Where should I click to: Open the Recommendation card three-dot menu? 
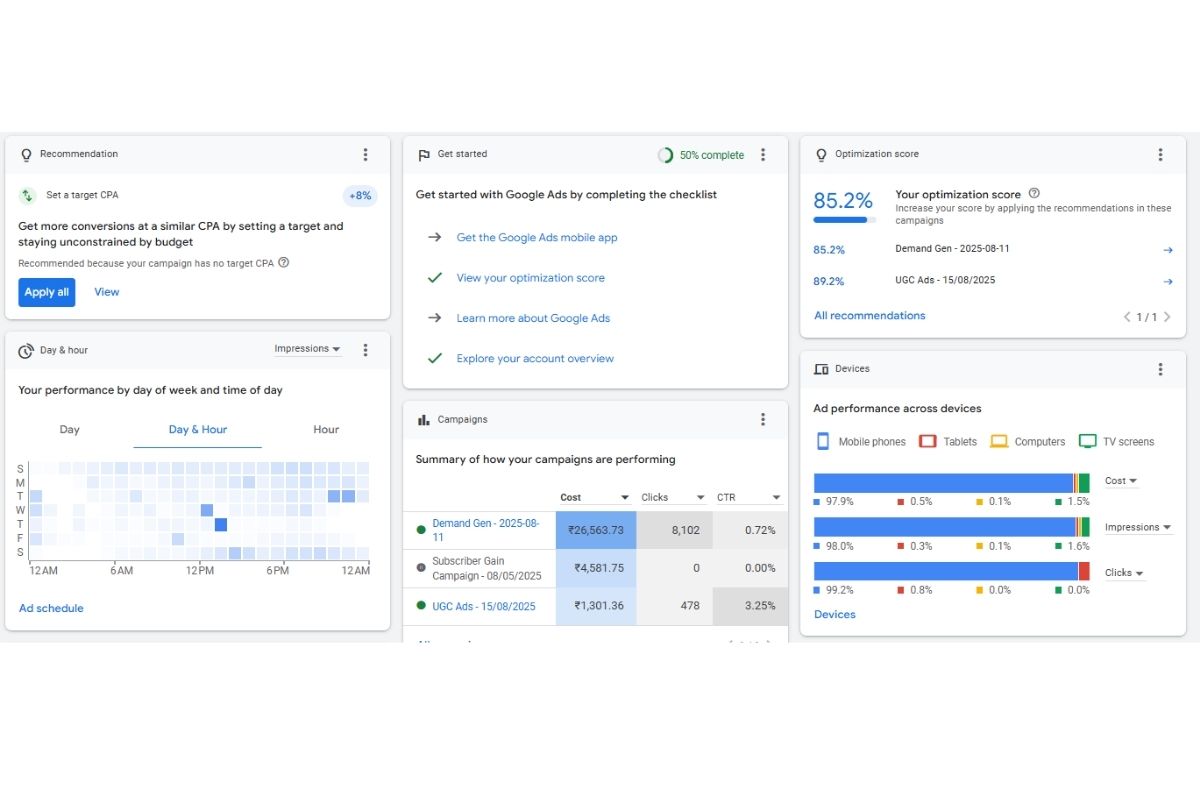click(x=365, y=155)
